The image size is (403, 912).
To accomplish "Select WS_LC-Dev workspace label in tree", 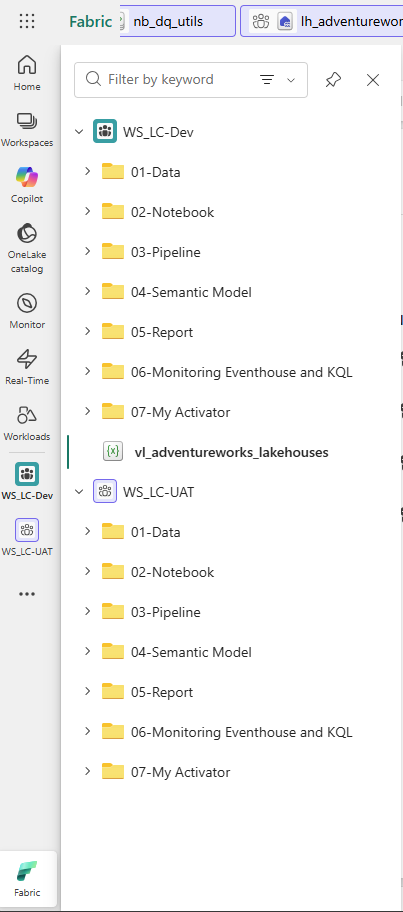I will pos(158,132).
